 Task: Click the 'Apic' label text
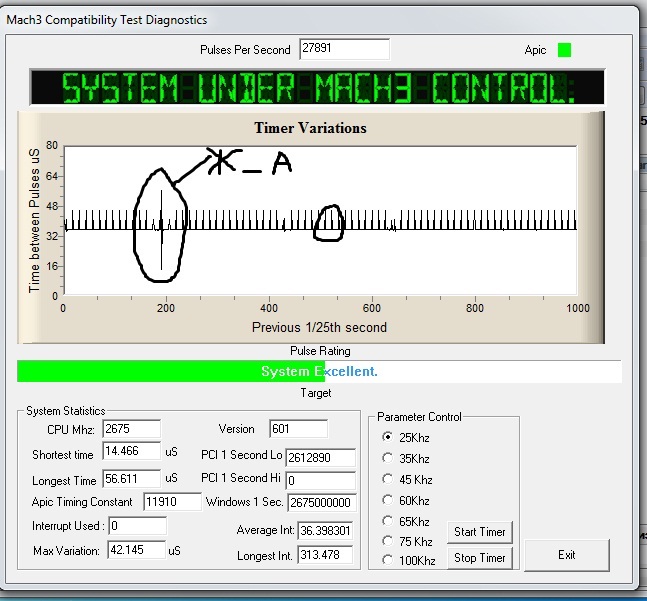[x=535, y=50]
